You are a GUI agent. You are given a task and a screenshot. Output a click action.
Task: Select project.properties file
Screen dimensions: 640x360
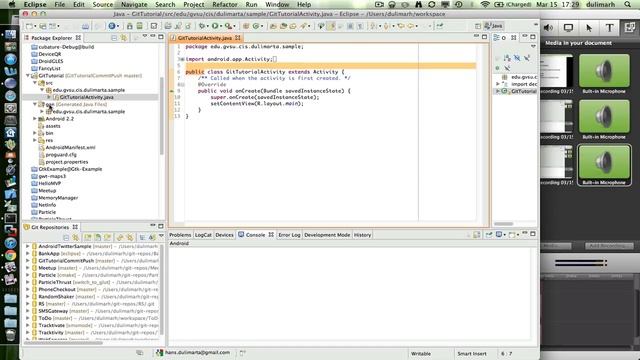[66, 162]
